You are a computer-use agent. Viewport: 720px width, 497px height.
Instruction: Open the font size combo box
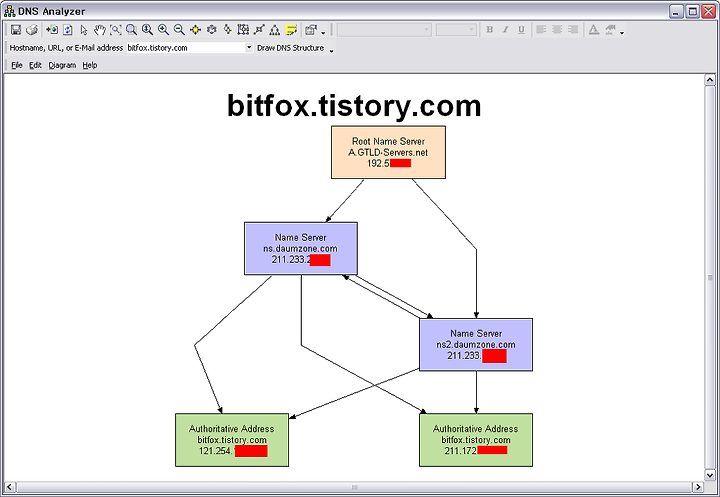pyautogui.click(x=456, y=30)
